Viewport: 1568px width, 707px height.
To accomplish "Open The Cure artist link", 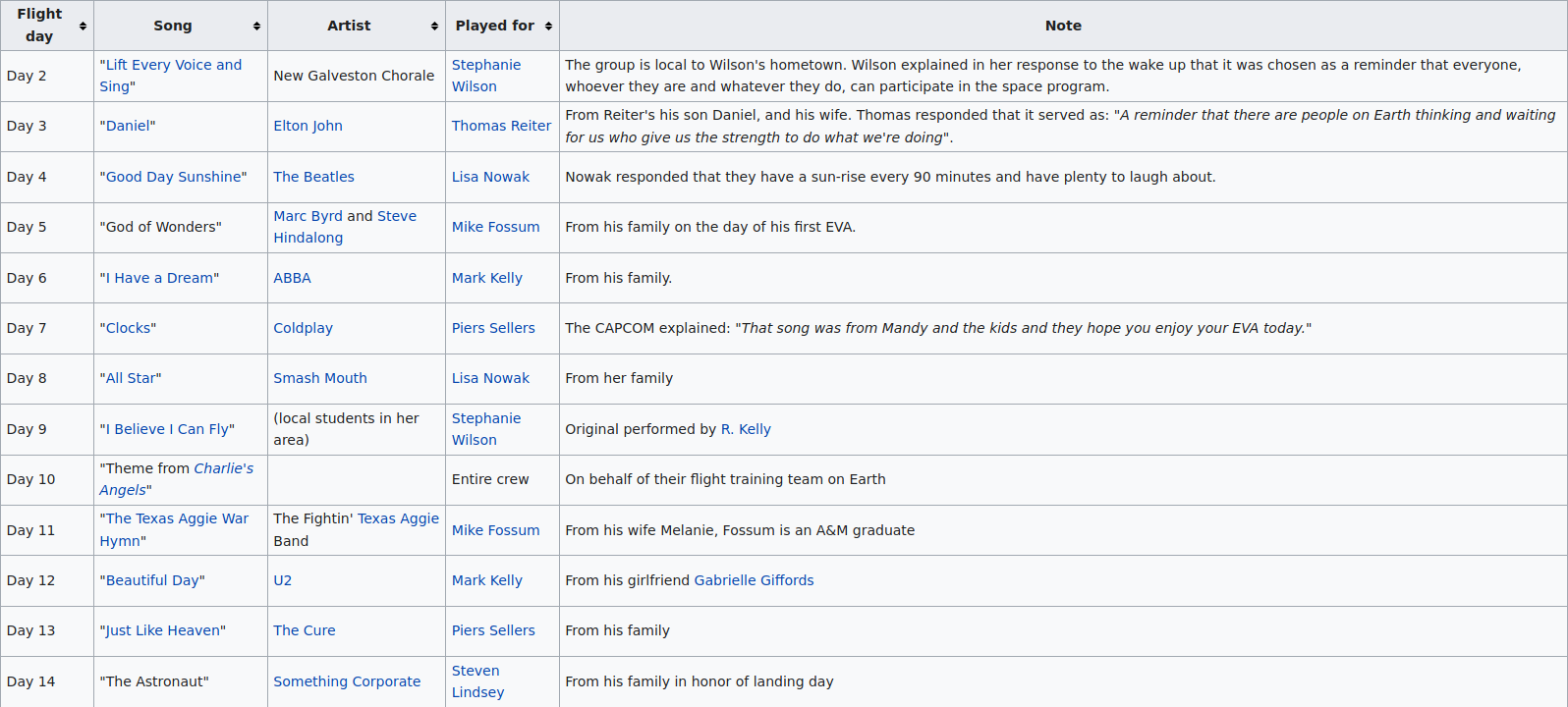I will point(305,630).
